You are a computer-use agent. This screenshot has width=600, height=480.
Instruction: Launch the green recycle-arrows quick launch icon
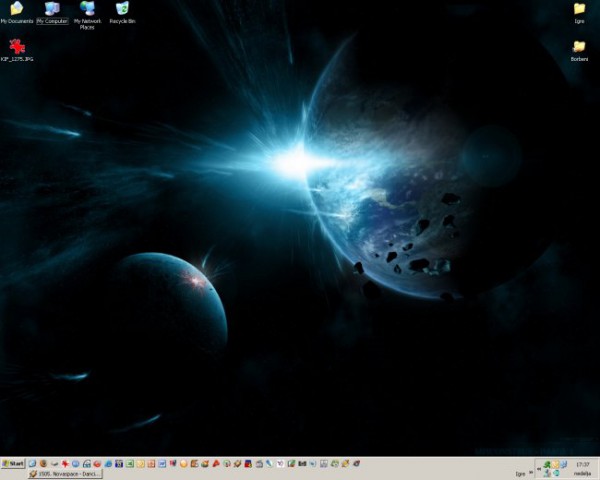[334, 464]
